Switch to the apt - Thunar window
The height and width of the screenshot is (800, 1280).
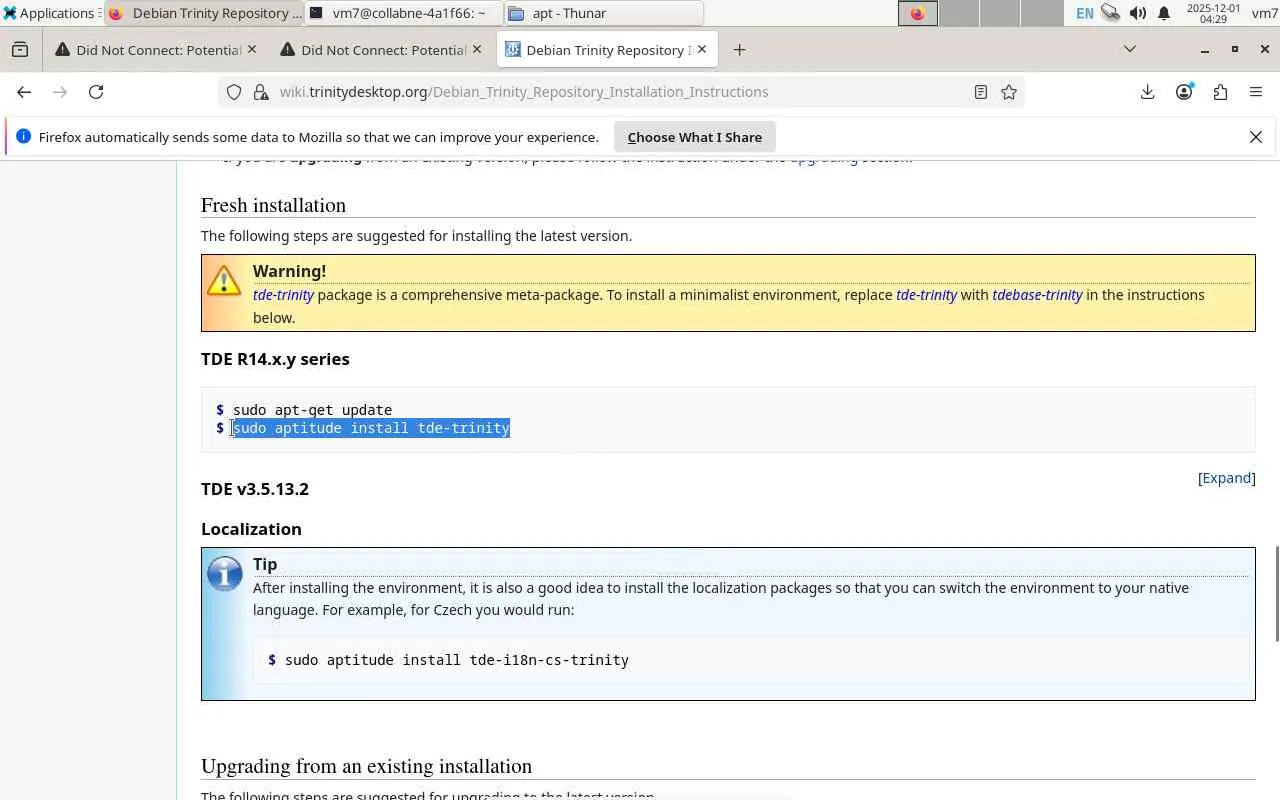(x=604, y=13)
